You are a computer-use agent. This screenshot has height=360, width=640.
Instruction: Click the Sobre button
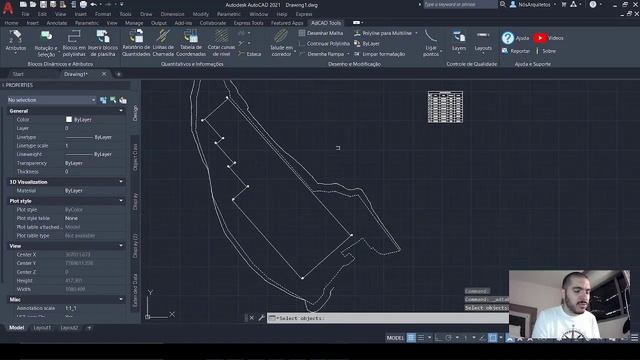click(545, 51)
